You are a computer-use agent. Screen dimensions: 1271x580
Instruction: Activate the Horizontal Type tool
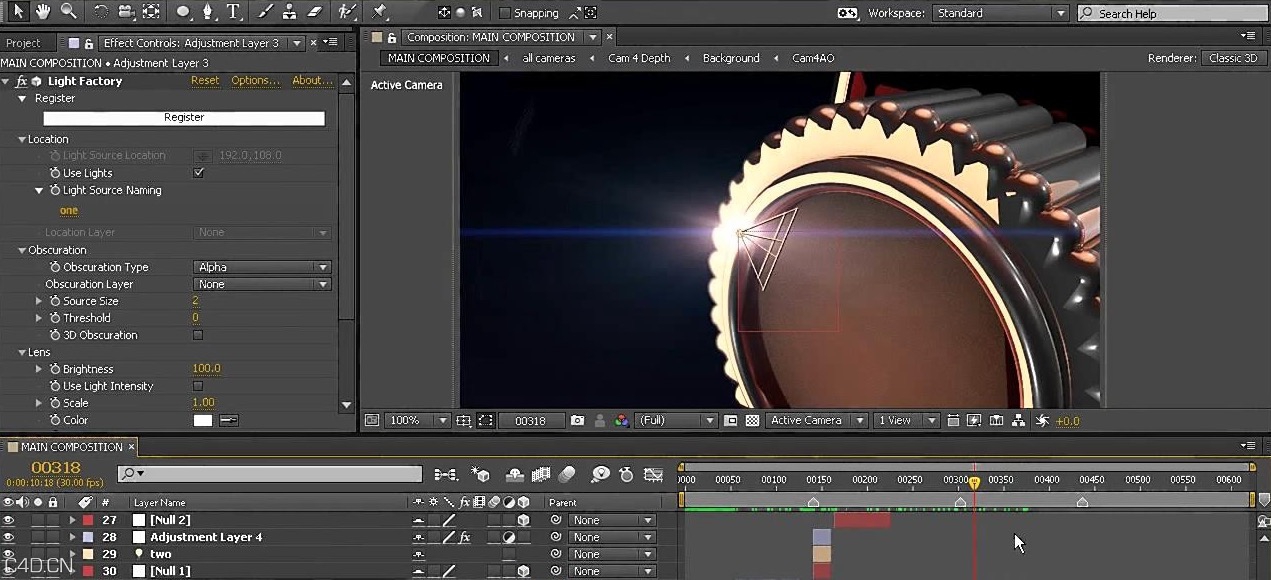231,12
